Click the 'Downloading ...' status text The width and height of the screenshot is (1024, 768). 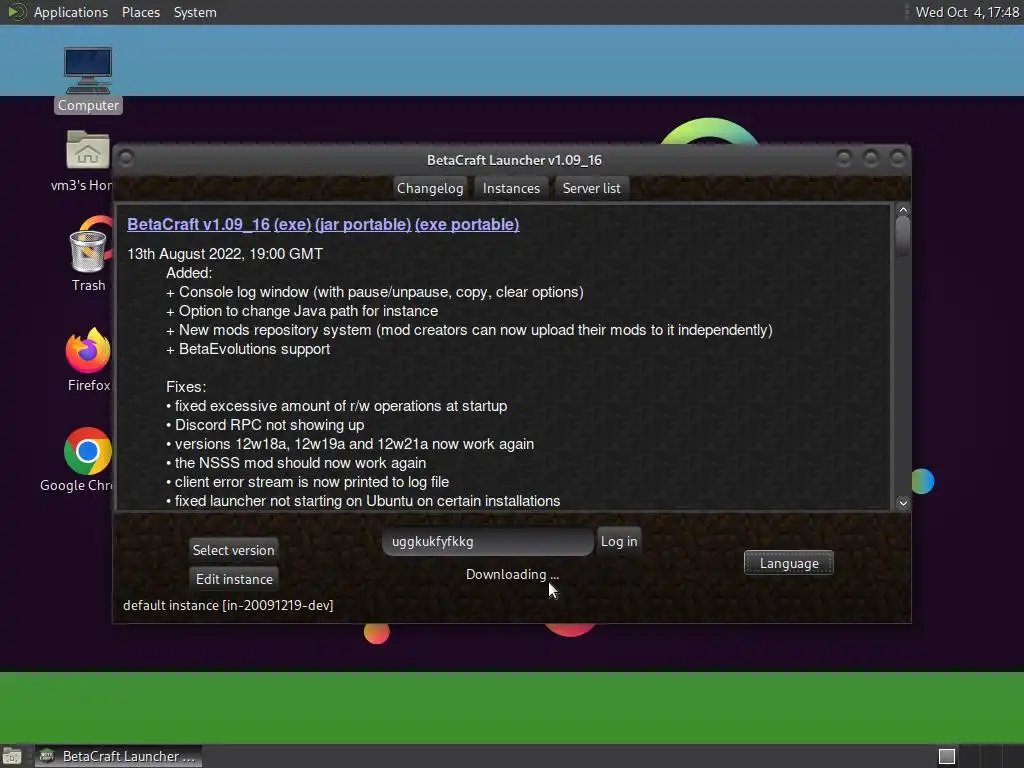pyautogui.click(x=512, y=575)
